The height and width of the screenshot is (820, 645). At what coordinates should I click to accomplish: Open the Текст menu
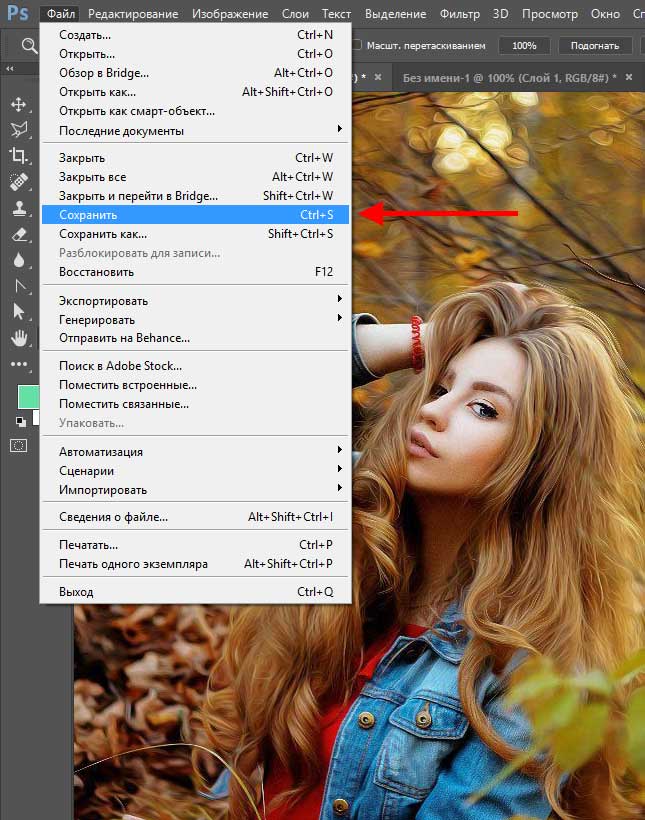pyautogui.click(x=336, y=14)
